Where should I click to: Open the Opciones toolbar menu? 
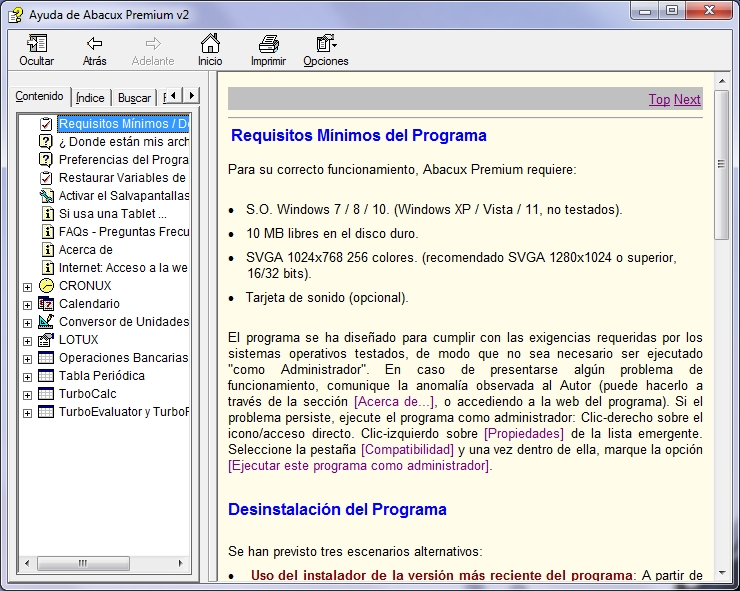pos(326,44)
